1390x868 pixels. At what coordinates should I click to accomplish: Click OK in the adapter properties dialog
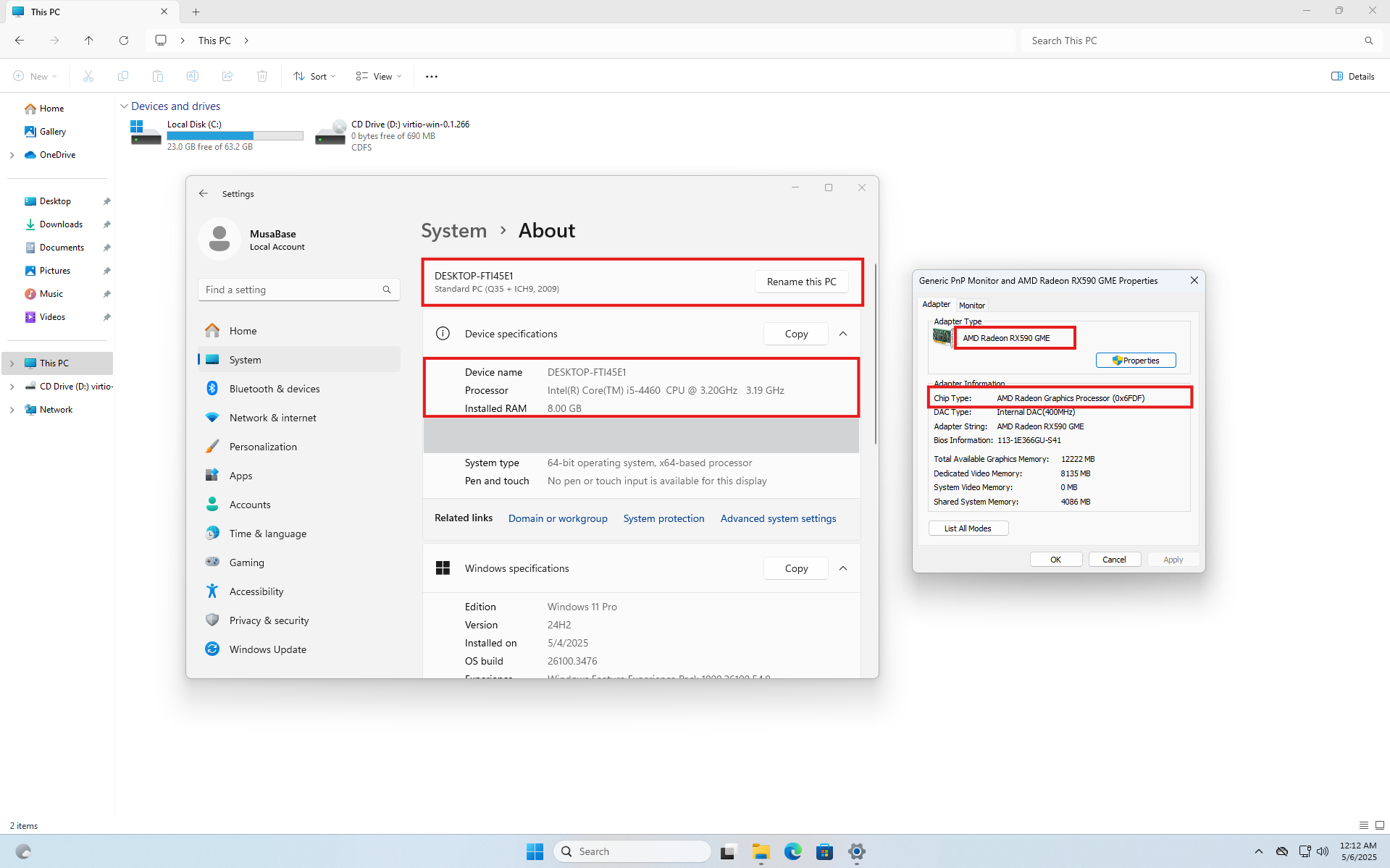click(x=1056, y=560)
